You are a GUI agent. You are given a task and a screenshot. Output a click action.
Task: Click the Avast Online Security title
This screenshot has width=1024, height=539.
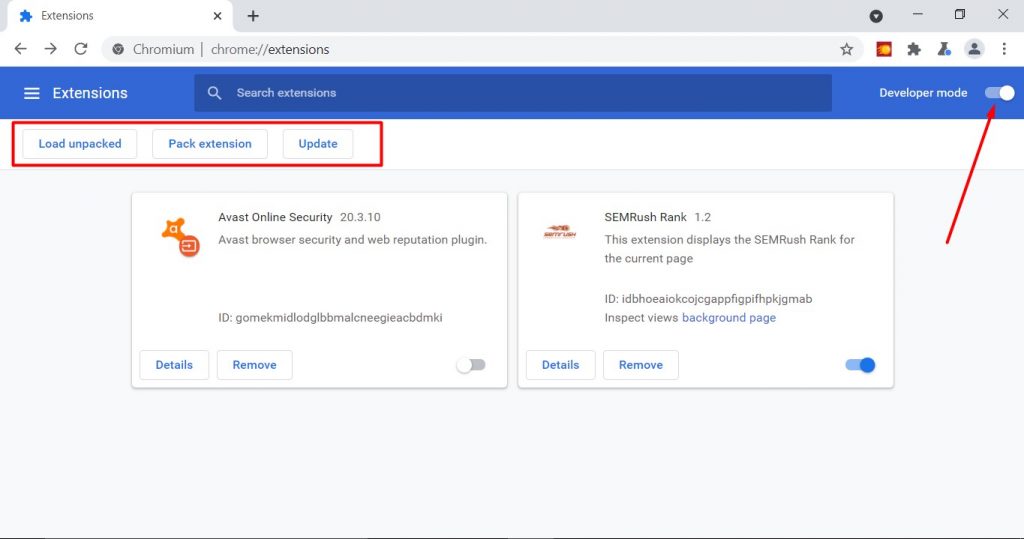tap(275, 217)
